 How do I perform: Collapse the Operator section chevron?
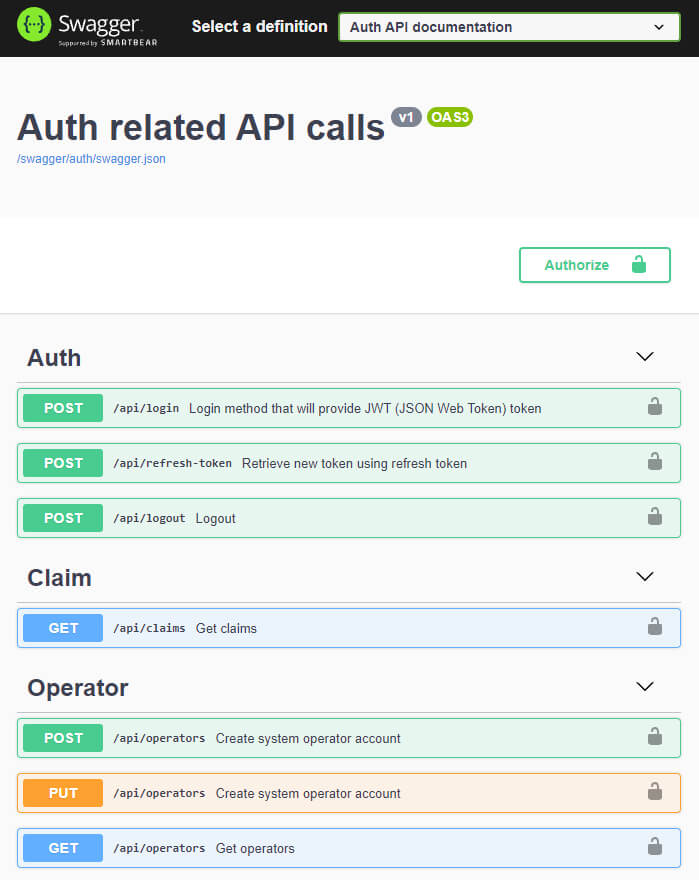[x=645, y=686]
